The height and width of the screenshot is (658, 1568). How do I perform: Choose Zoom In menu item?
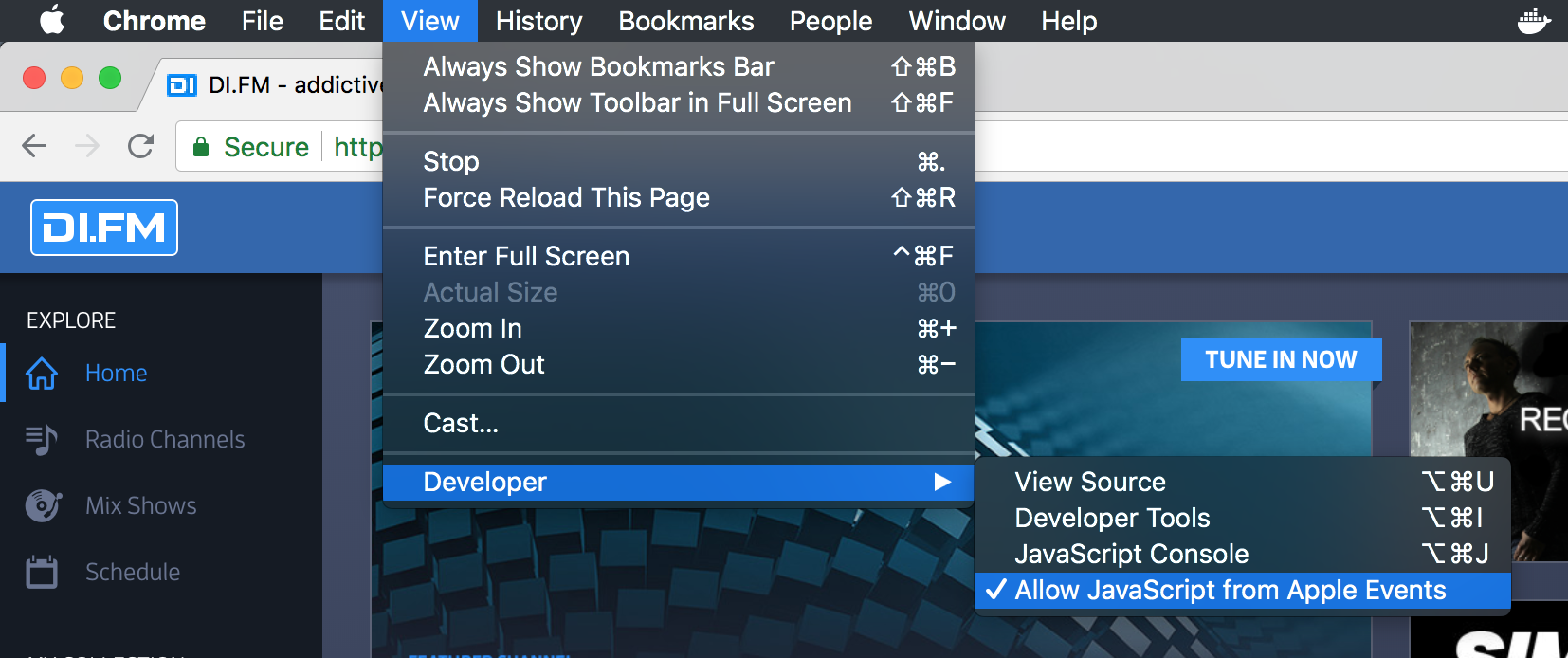tap(679, 328)
